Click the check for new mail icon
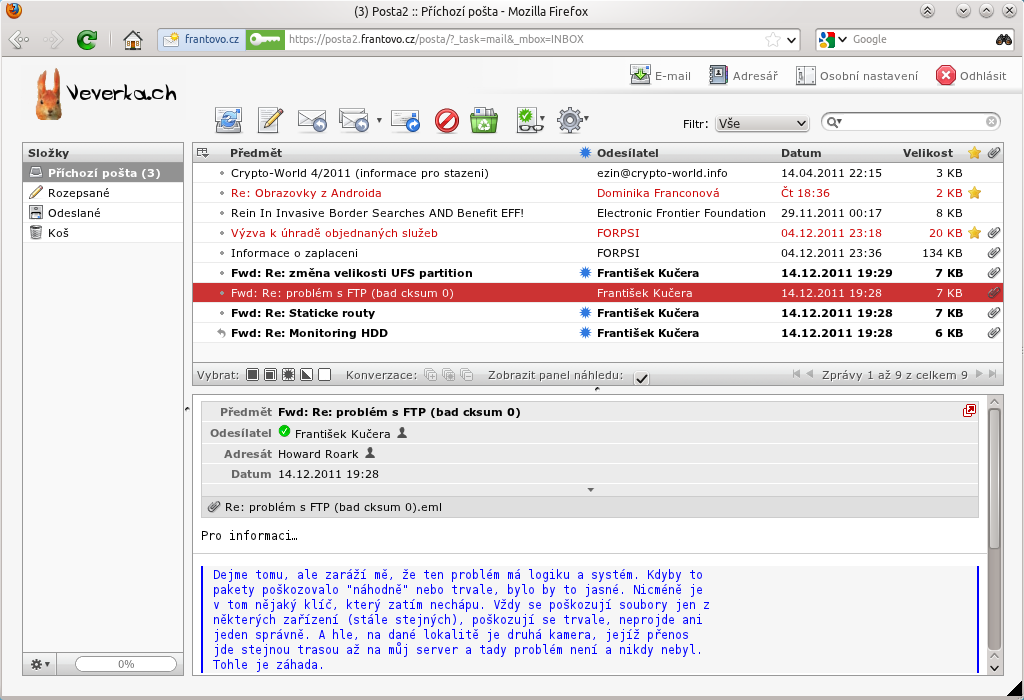 [x=229, y=121]
